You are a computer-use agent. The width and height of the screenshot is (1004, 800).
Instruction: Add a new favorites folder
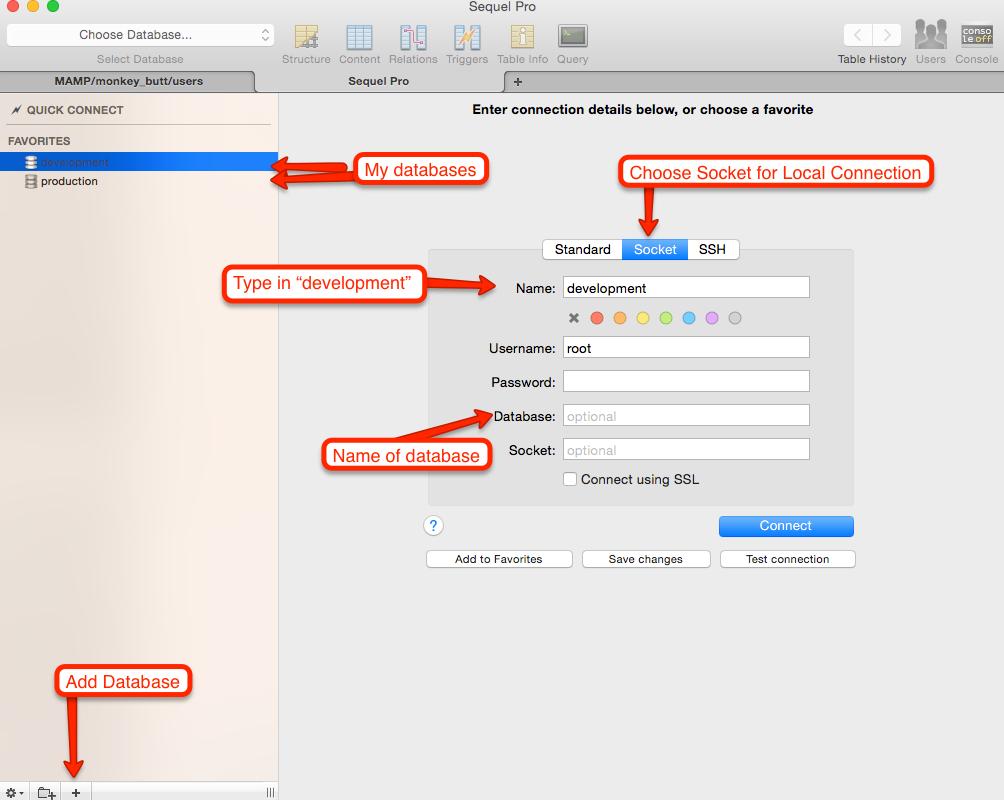(x=46, y=792)
